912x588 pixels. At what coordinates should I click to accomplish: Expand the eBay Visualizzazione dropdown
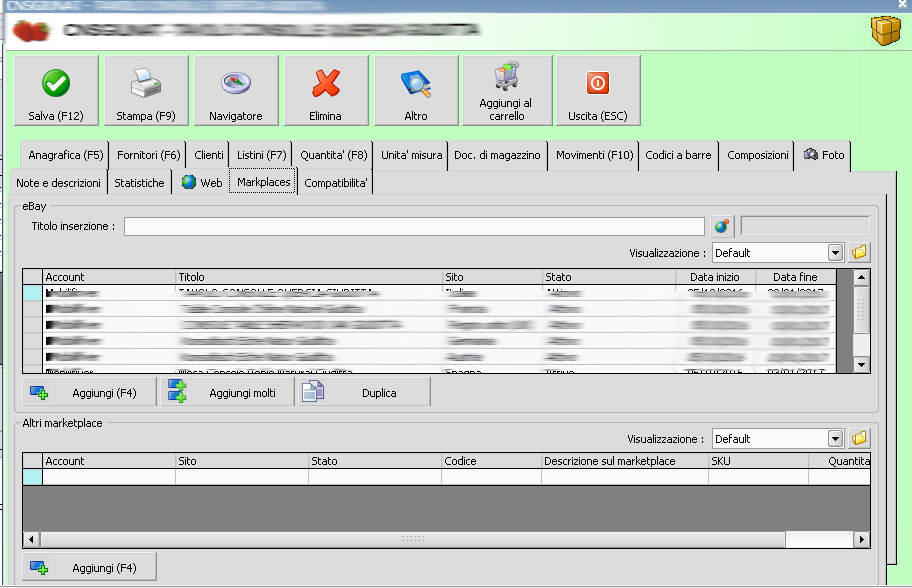pos(835,253)
